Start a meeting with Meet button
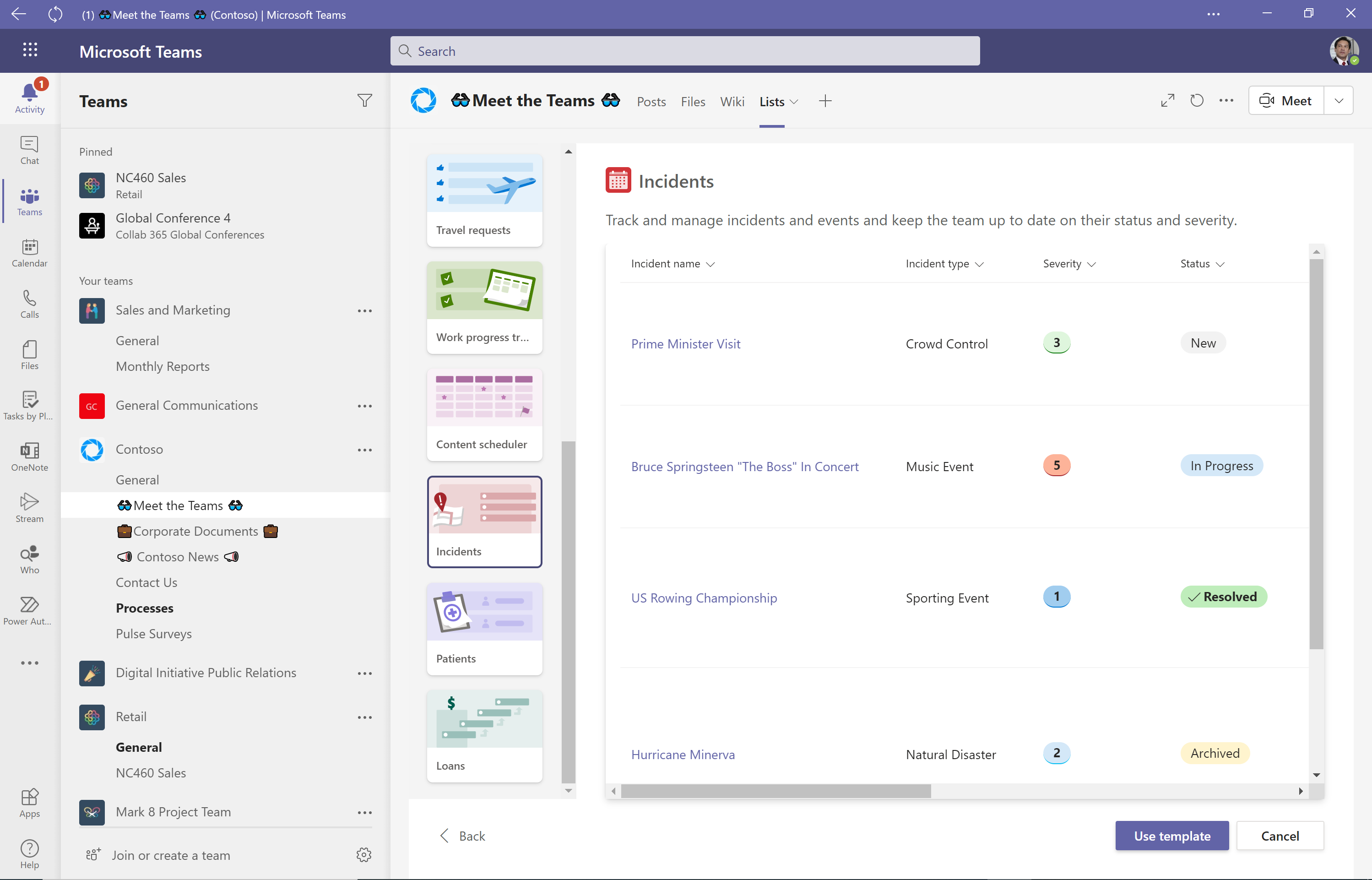1372x880 pixels. [x=1286, y=101]
